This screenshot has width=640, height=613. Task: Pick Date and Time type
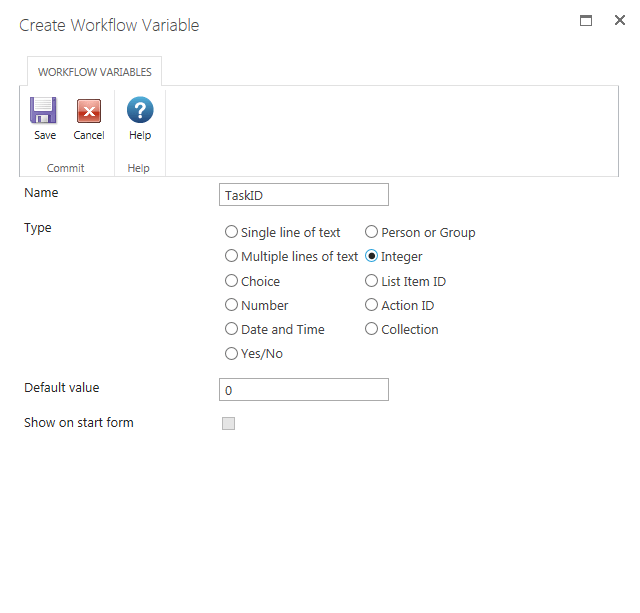tap(231, 329)
